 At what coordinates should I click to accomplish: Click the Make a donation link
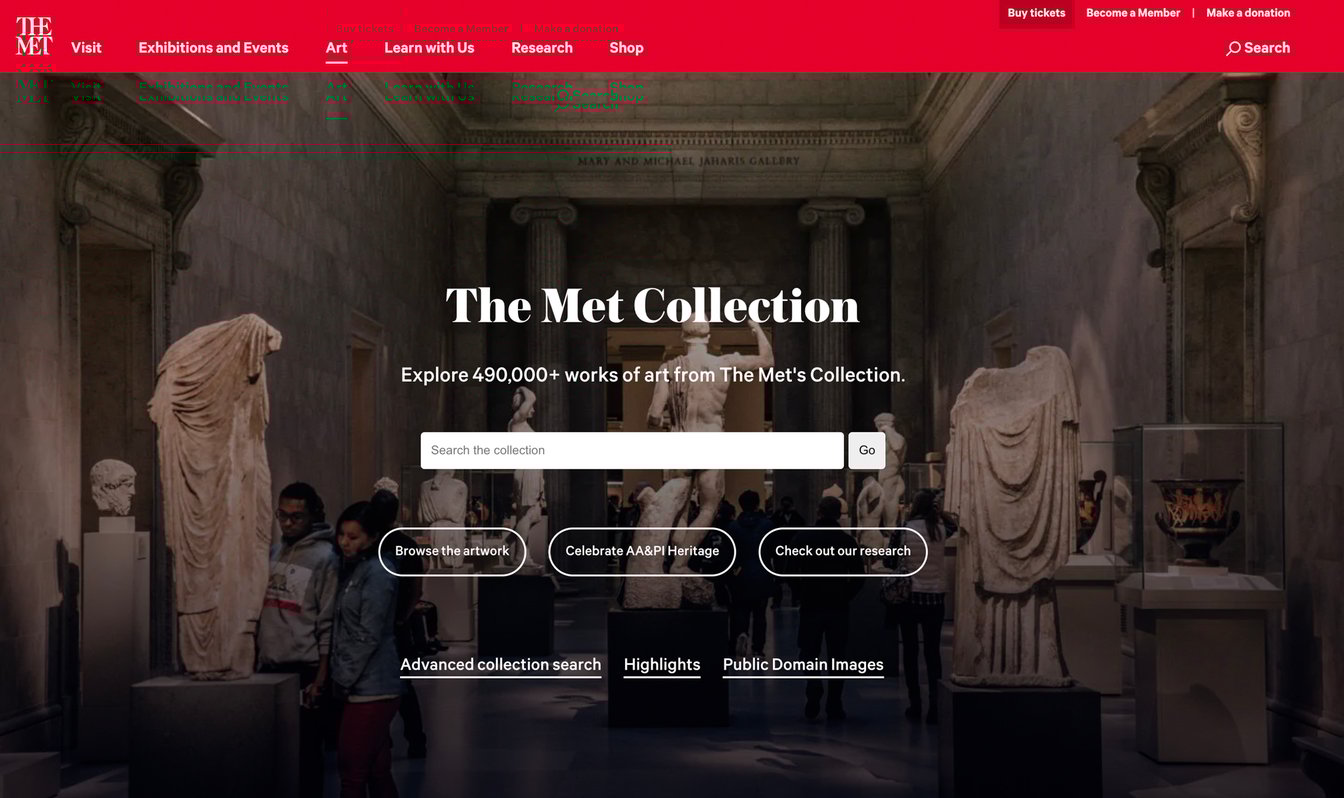[1248, 13]
